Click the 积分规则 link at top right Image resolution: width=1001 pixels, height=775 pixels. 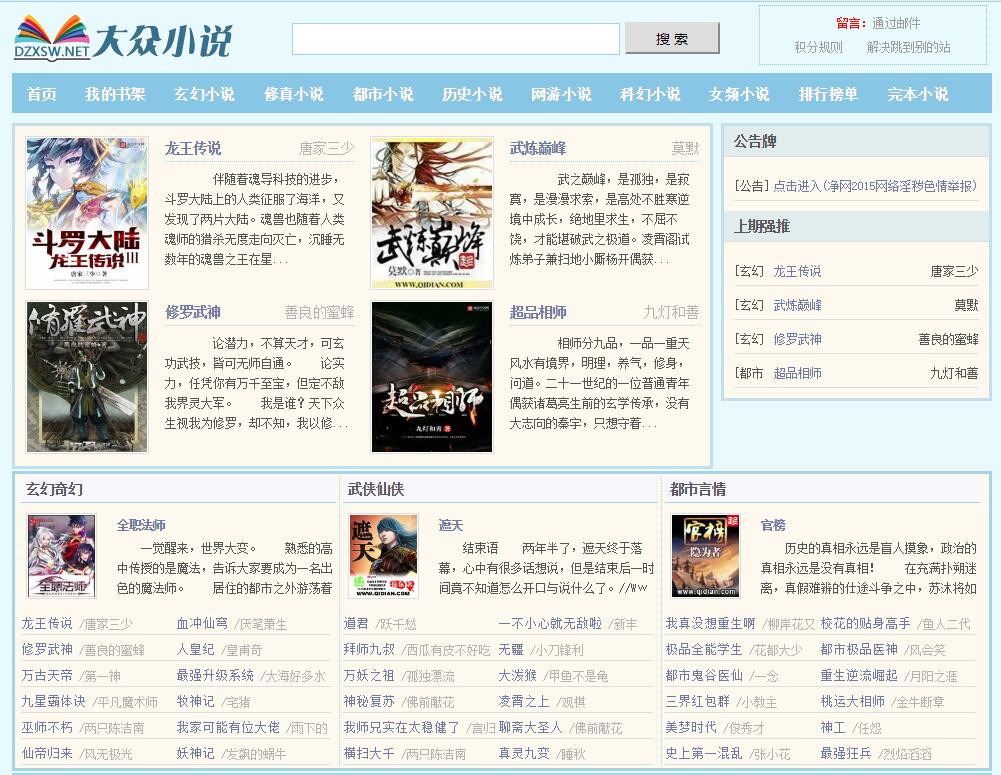point(818,47)
